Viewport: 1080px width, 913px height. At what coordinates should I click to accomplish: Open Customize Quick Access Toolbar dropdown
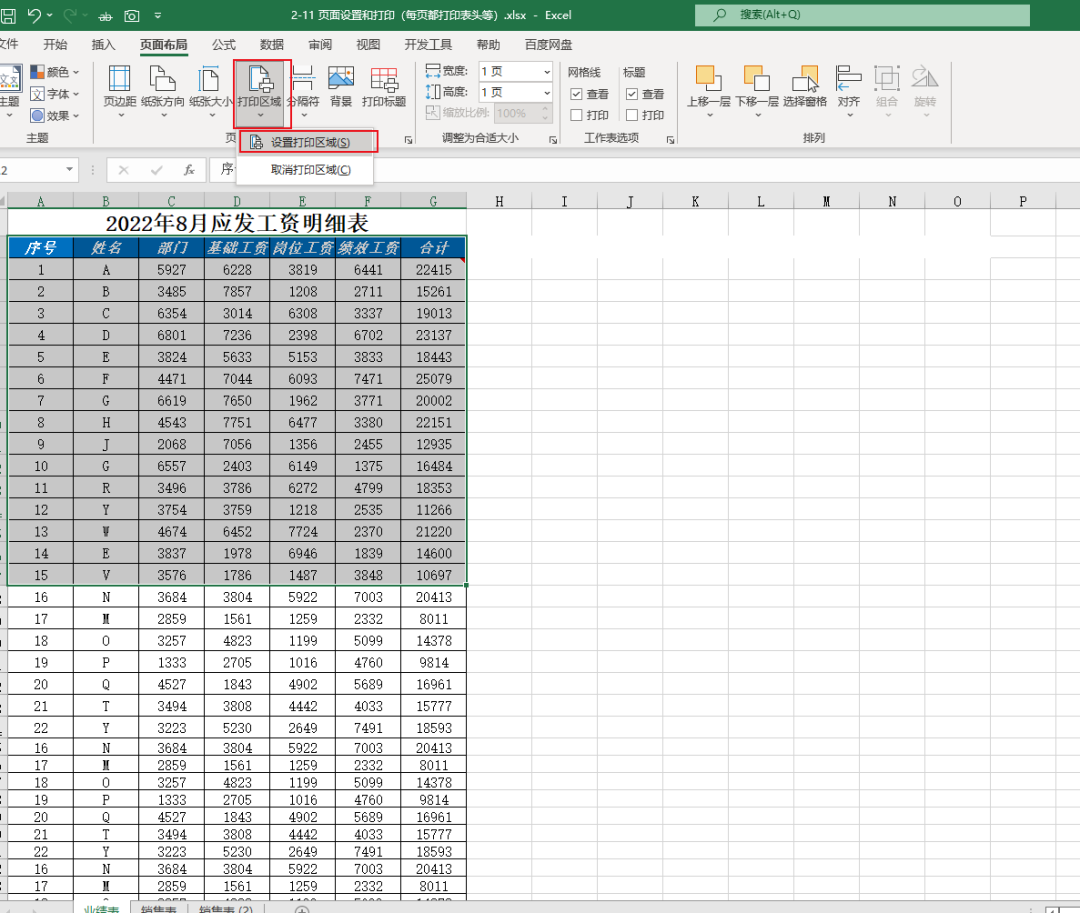(x=158, y=15)
